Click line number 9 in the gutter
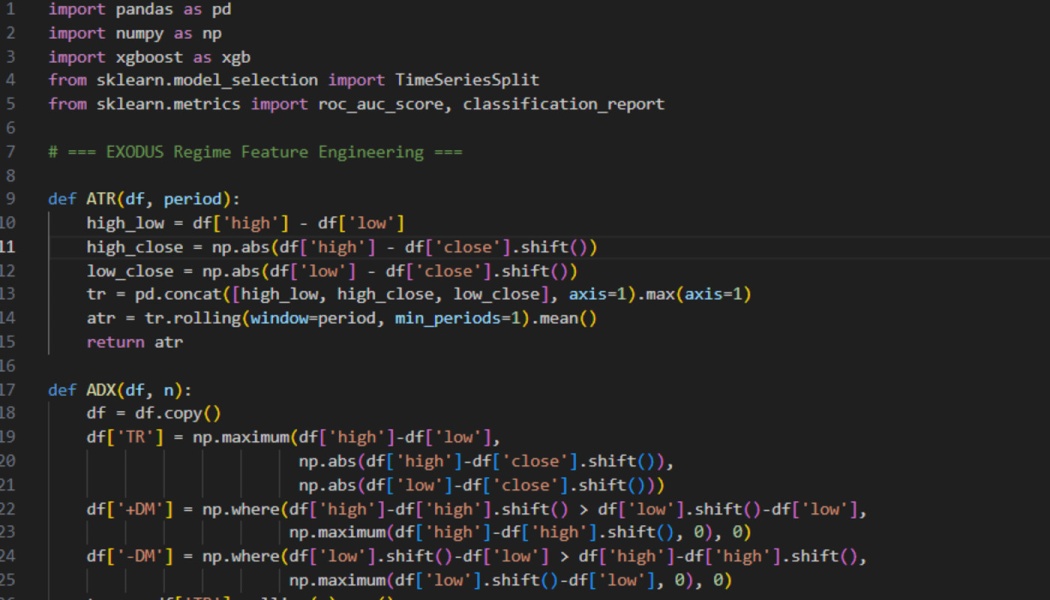The width and height of the screenshot is (1050, 600). (10, 199)
